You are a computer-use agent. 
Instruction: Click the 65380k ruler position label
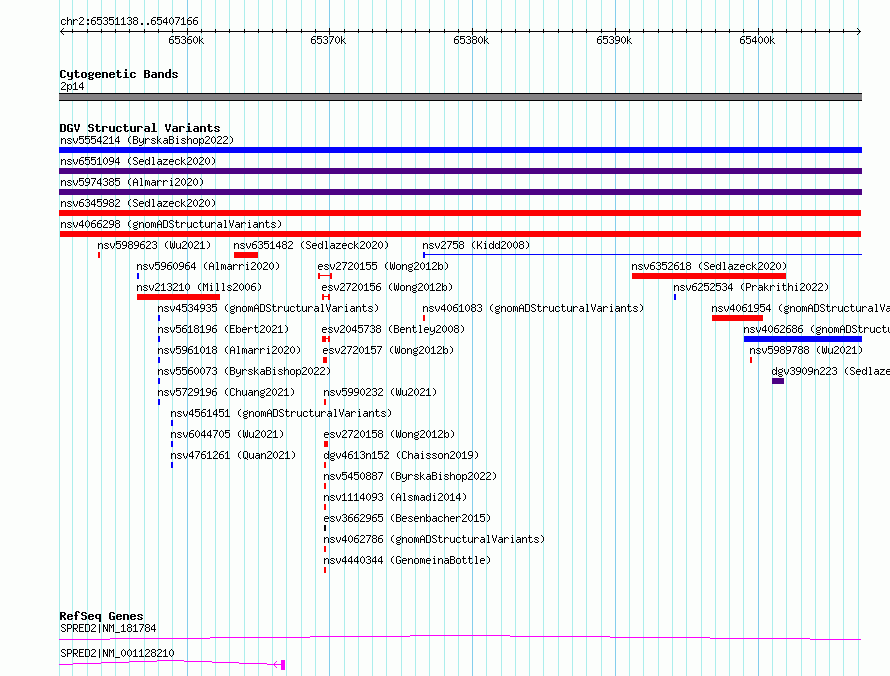tap(471, 40)
